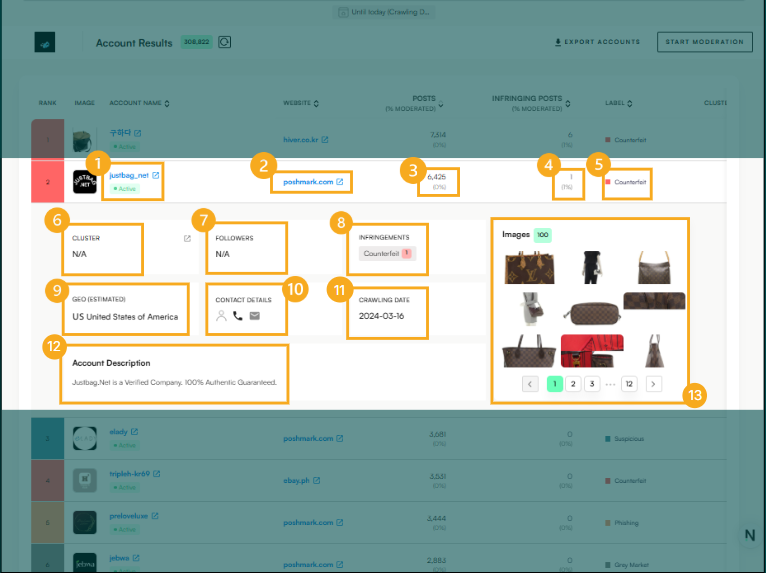Open preloveluxe account link
The height and width of the screenshot is (573, 766).
pos(128,516)
